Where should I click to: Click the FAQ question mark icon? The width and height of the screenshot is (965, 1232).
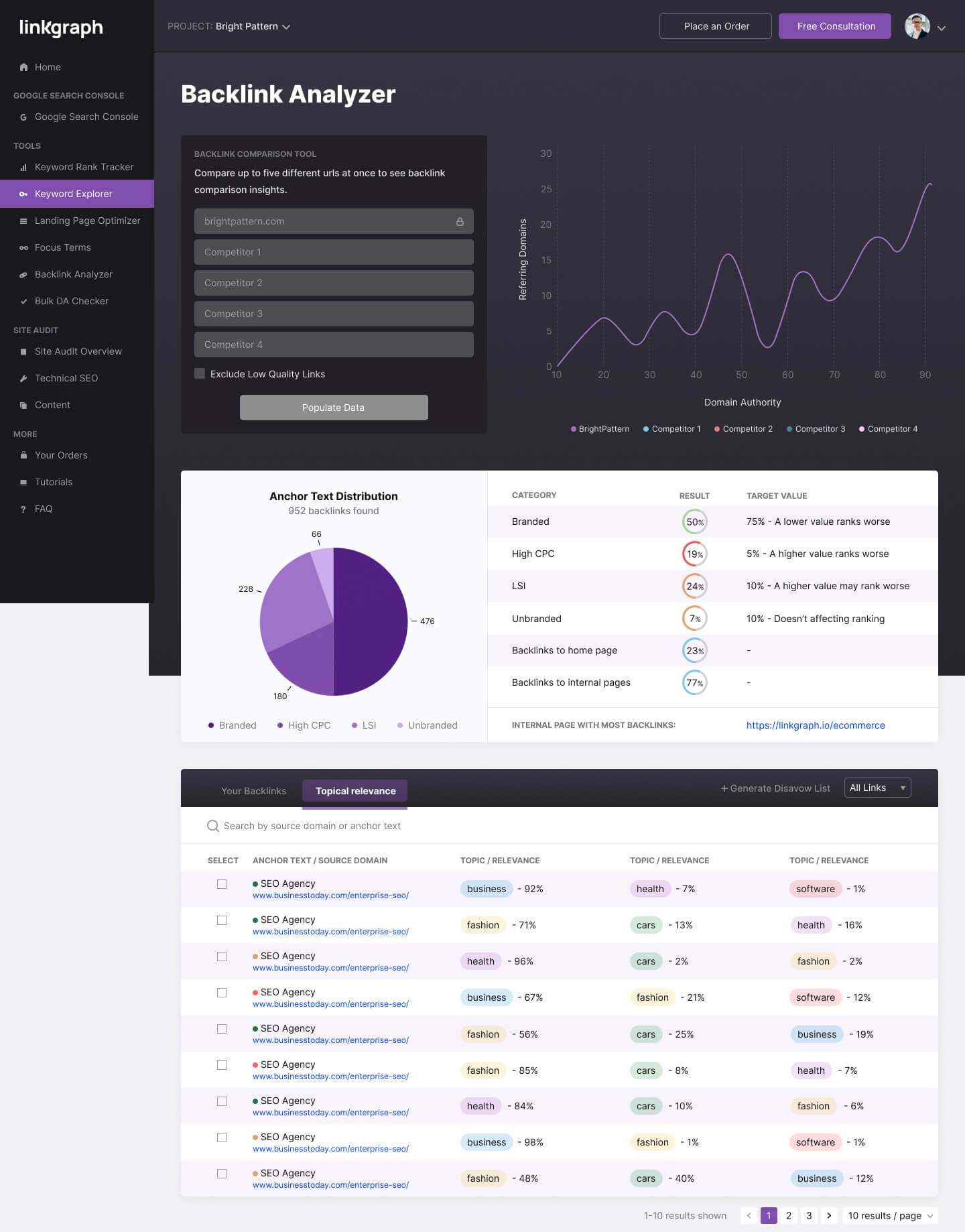click(x=24, y=509)
